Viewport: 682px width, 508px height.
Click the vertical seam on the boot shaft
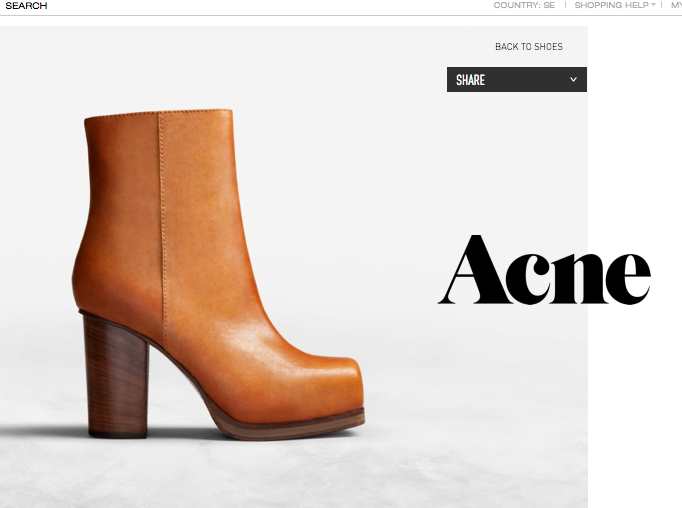click(x=159, y=200)
